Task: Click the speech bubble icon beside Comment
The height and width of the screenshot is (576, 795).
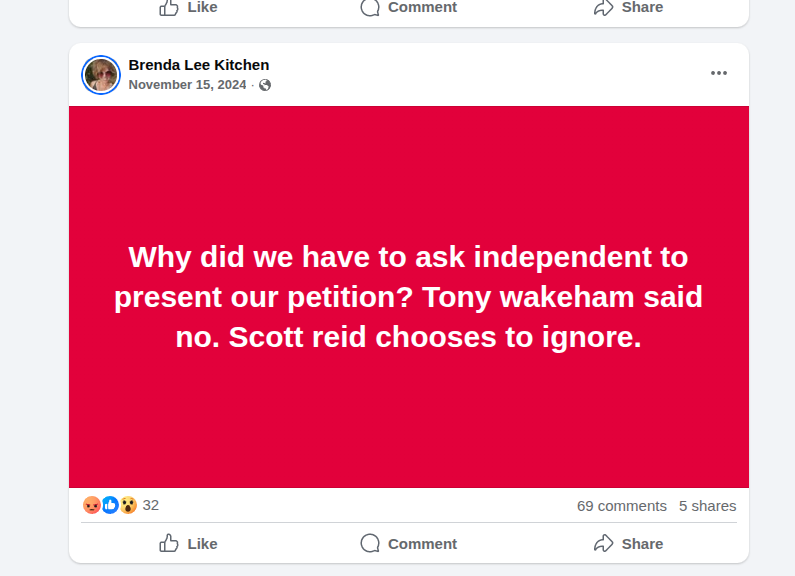Action: coord(370,543)
